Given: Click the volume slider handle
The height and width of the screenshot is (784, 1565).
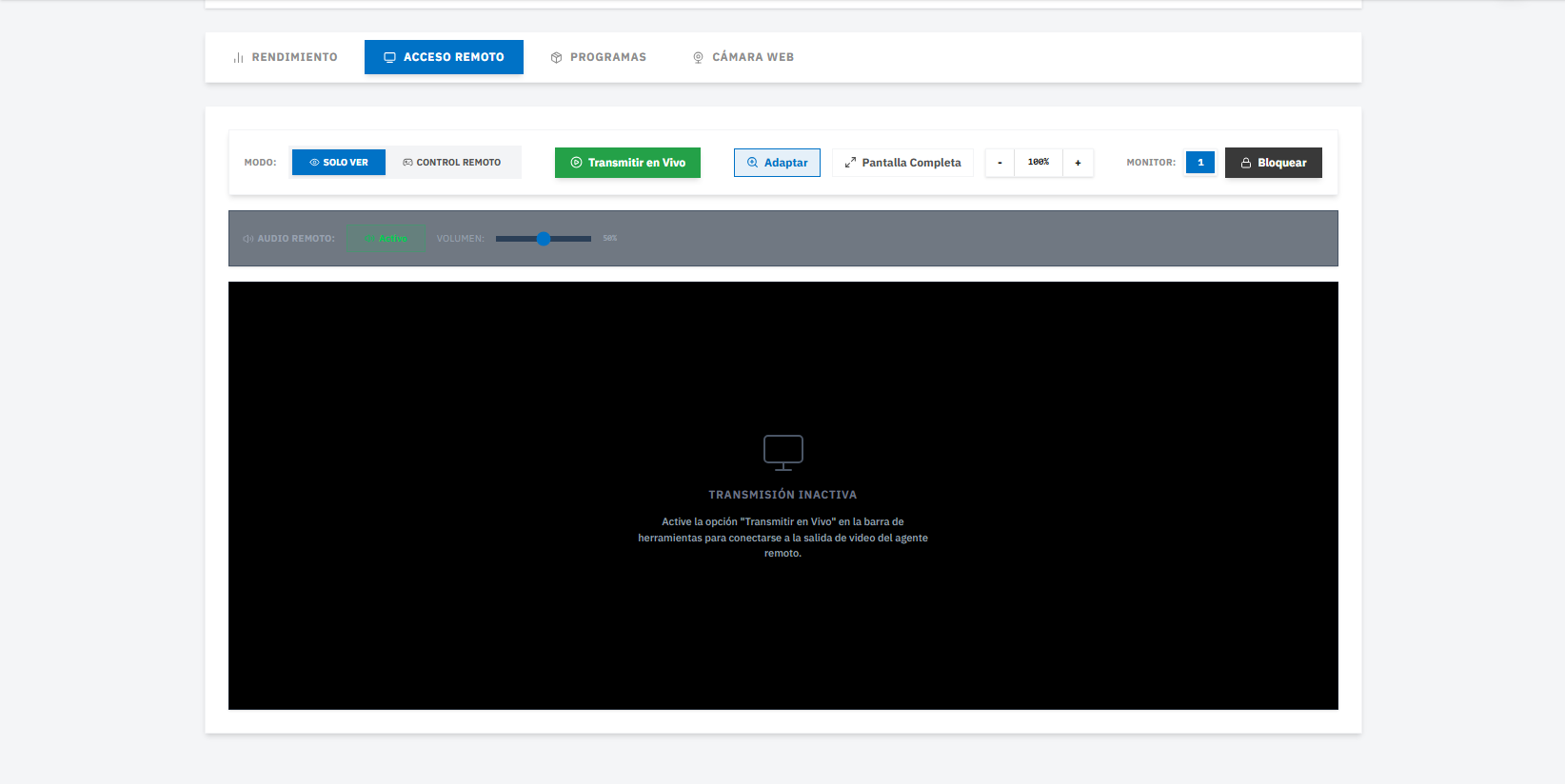Looking at the screenshot, I should point(544,239).
